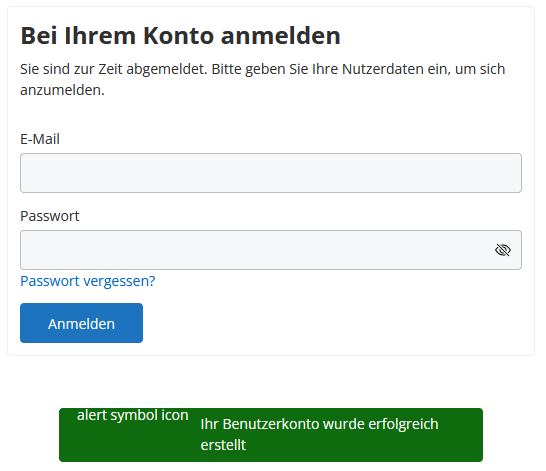Screen dimensions: 546x471
Task: Click the Passwort field label
Action: [50, 216]
